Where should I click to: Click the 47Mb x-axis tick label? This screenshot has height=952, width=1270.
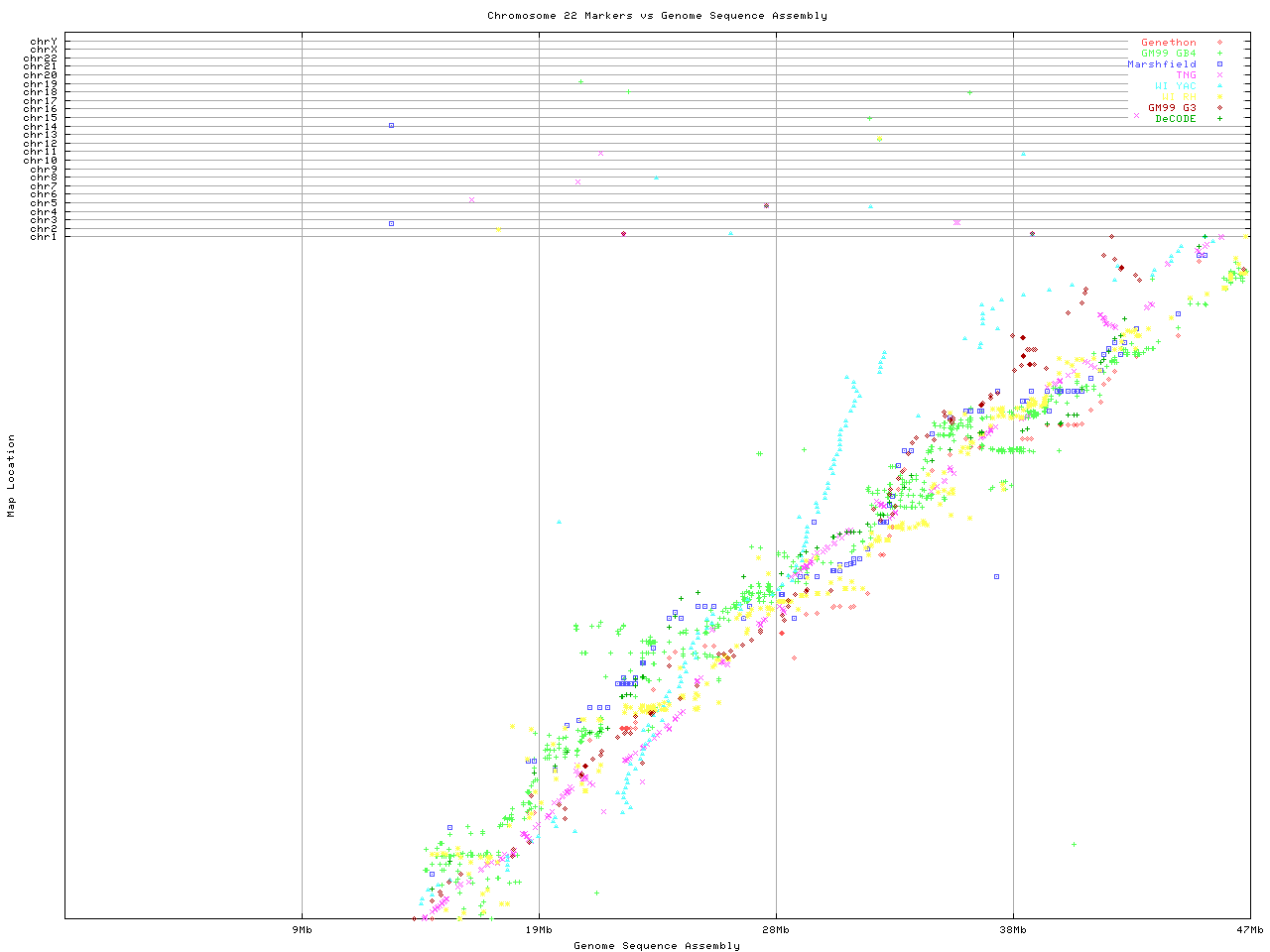pos(1249,929)
